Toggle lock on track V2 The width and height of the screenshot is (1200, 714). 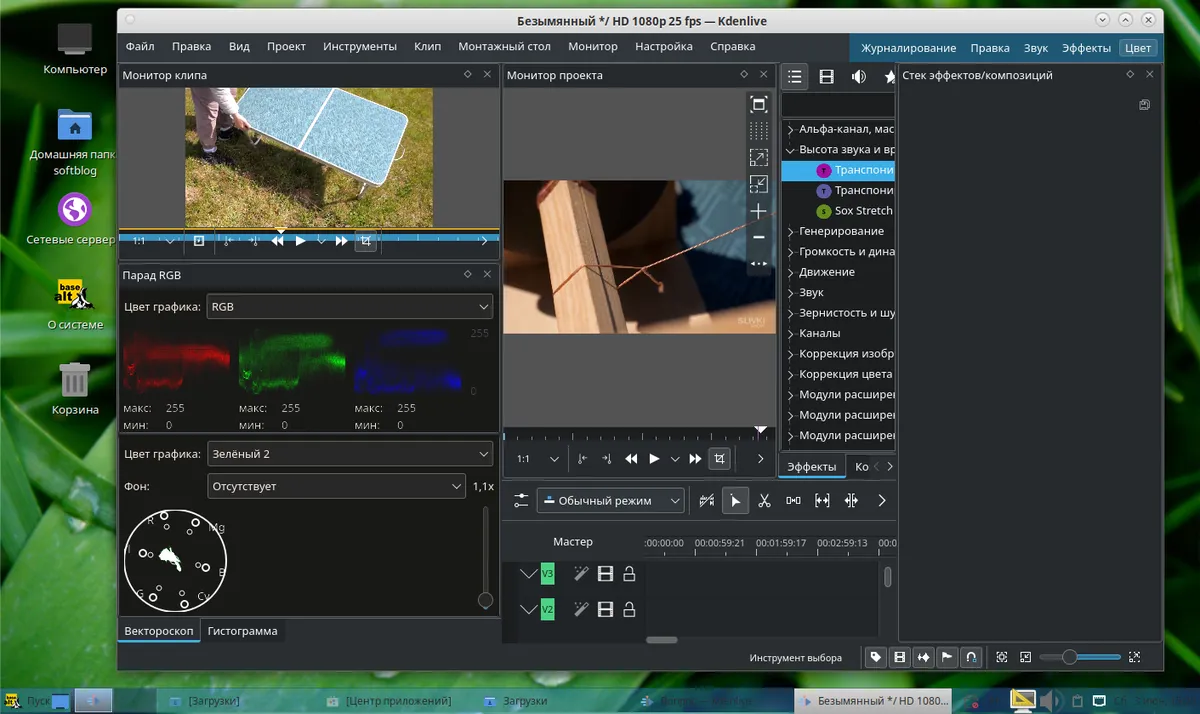629,609
